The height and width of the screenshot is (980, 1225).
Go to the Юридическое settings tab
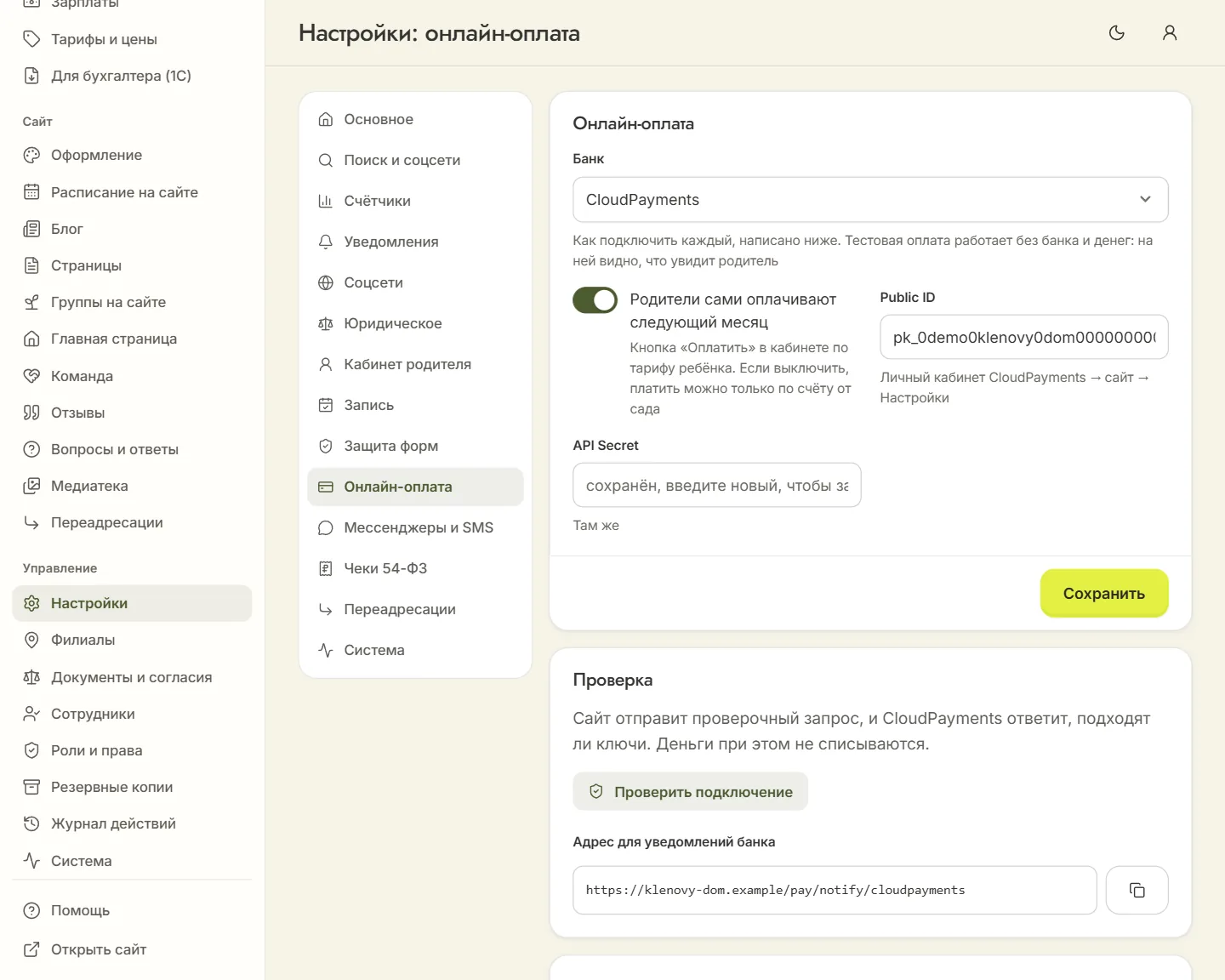point(415,323)
